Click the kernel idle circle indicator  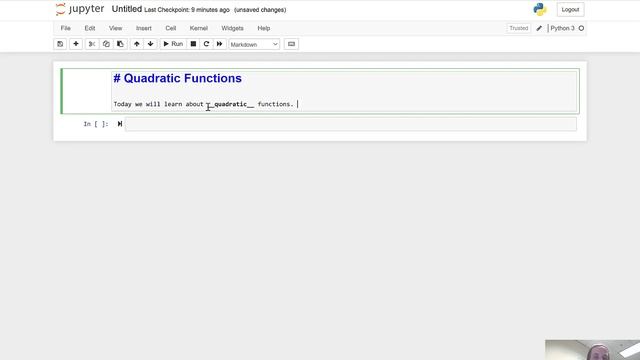(x=581, y=28)
